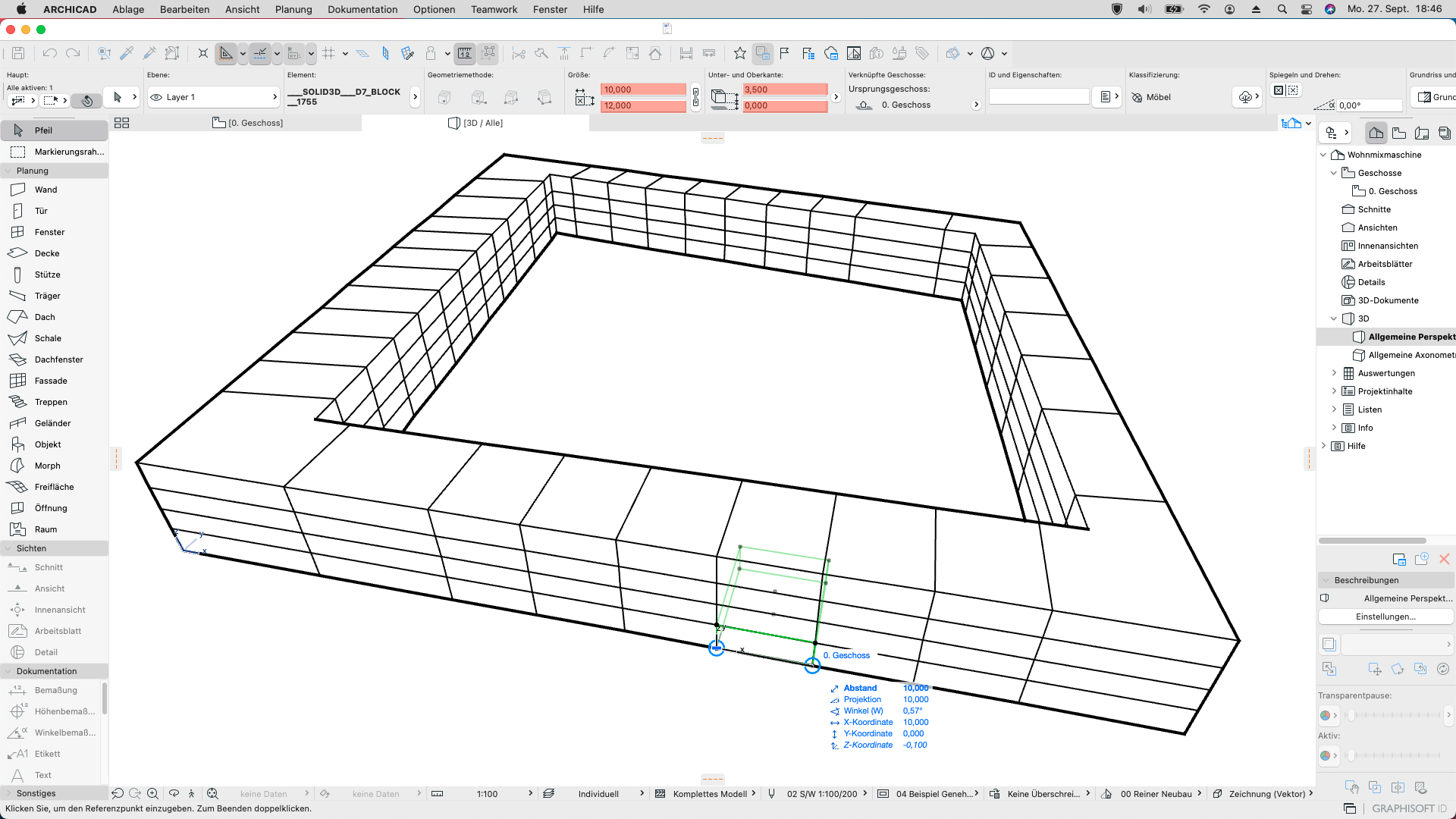Select the Dach roof tool
Viewport: 1456px width, 819px height.
click(x=45, y=317)
